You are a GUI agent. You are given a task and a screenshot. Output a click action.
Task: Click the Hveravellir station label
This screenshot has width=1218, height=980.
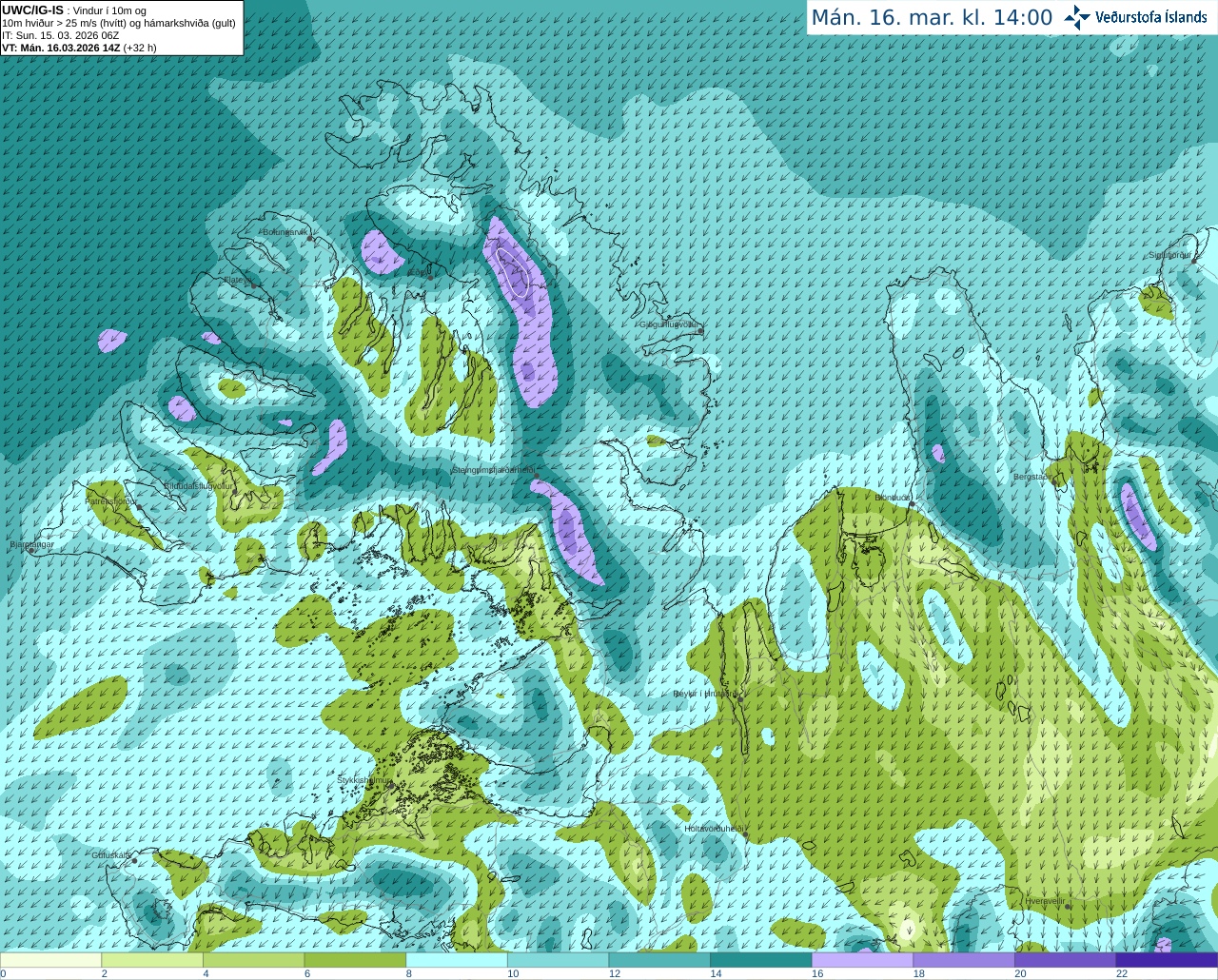[1045, 900]
